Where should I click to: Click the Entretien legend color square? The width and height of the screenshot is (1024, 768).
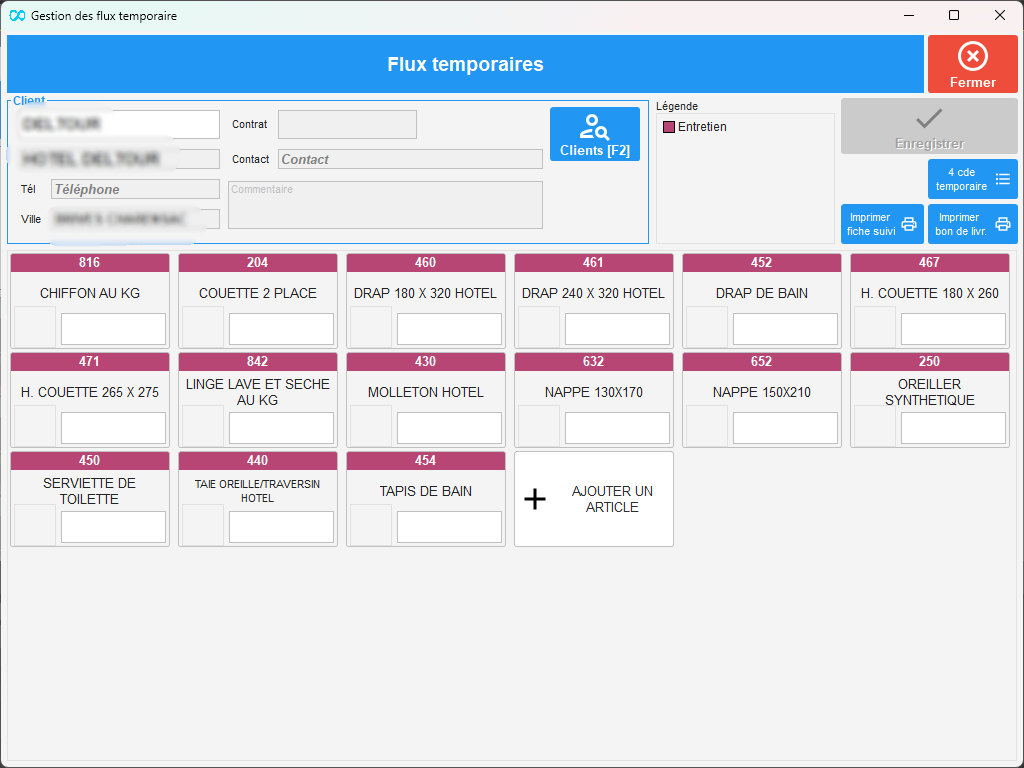click(x=669, y=127)
